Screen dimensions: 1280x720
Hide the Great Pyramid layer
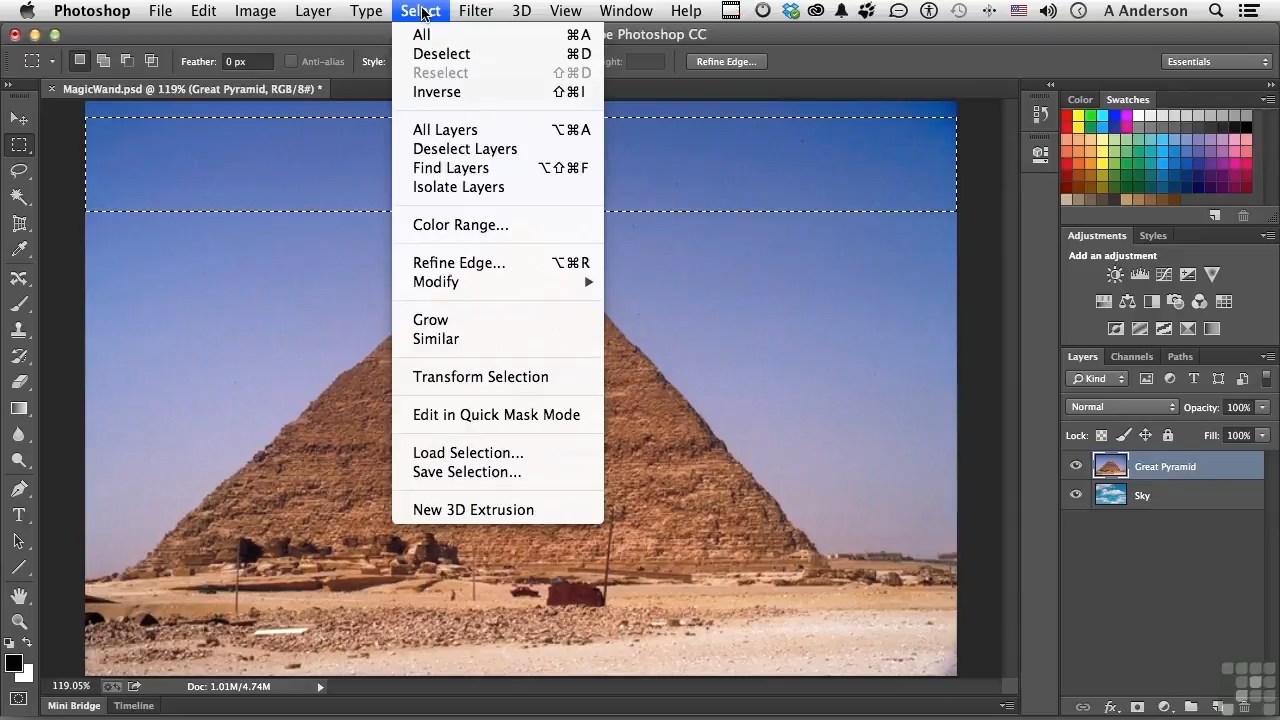point(1076,466)
